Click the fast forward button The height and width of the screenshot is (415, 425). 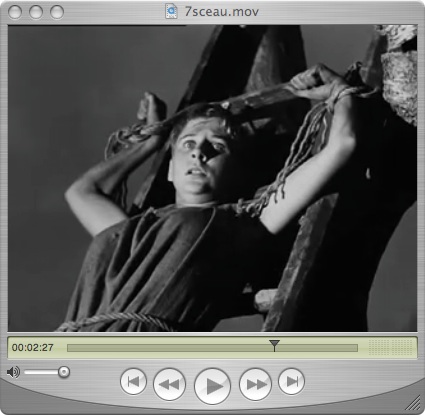coord(255,384)
